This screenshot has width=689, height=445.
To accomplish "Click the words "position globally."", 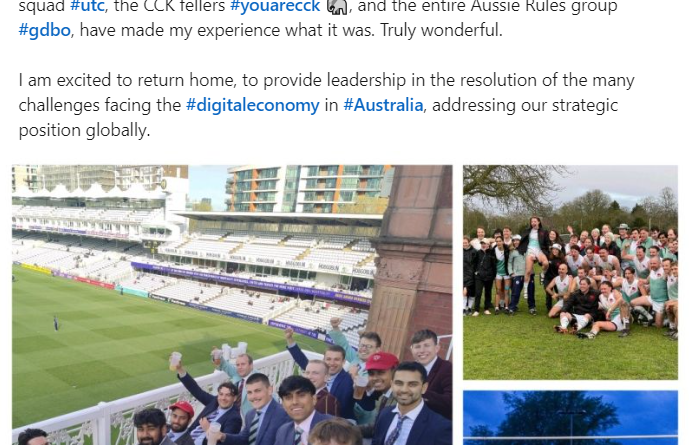I will click(x=84, y=131).
